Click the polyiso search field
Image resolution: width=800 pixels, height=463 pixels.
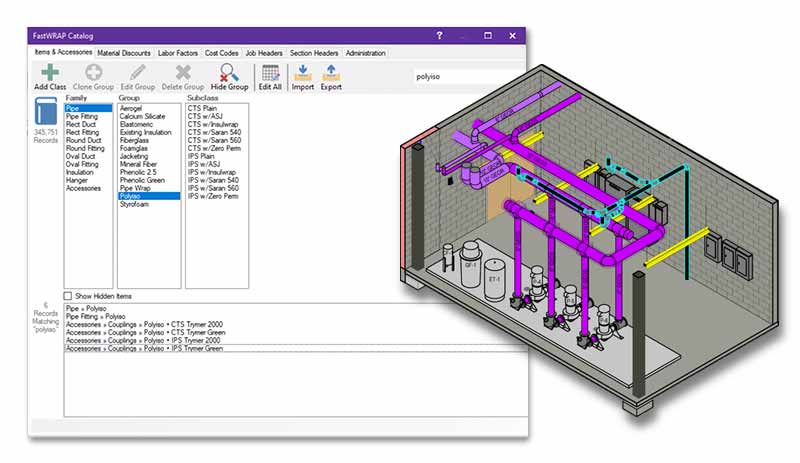tap(469, 77)
